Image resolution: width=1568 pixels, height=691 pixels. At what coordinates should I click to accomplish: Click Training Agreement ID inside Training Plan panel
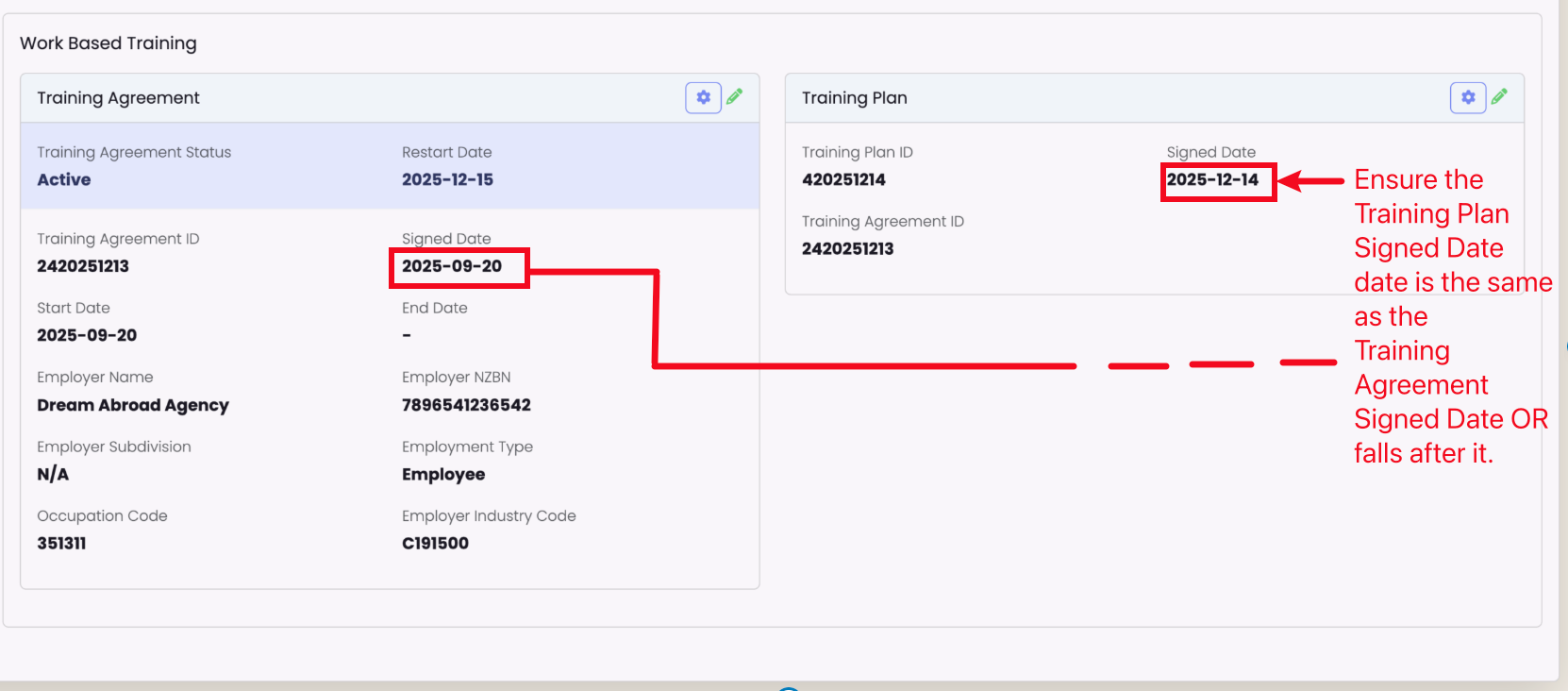coord(847,248)
